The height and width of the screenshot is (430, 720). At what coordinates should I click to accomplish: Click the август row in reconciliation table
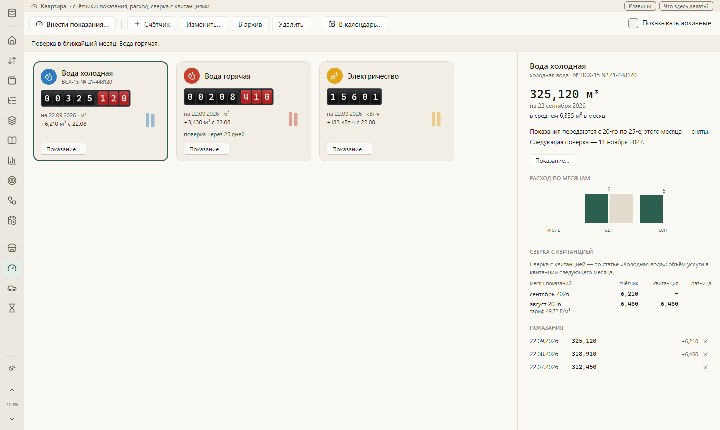(619, 307)
